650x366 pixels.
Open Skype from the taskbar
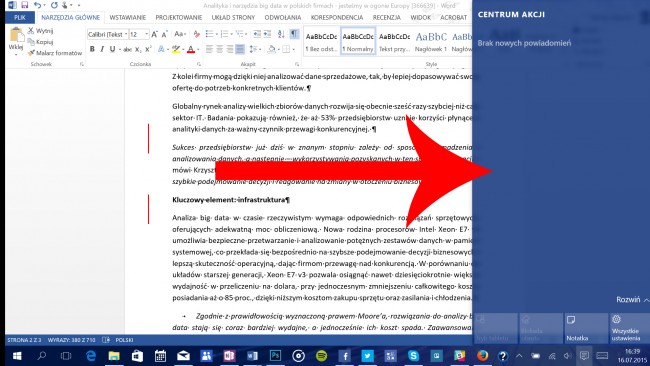(x=413, y=356)
